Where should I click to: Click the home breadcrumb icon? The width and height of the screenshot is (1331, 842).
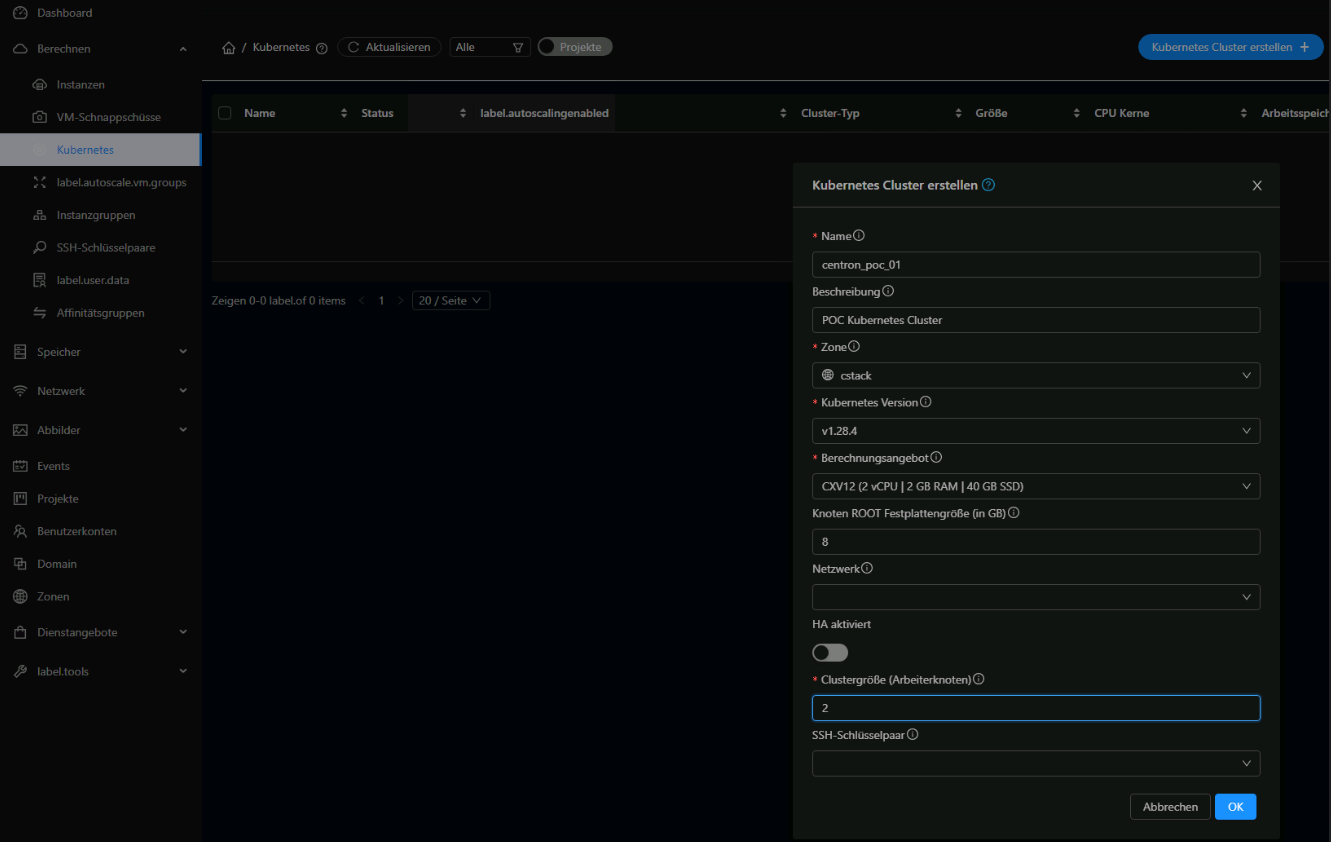pos(229,48)
